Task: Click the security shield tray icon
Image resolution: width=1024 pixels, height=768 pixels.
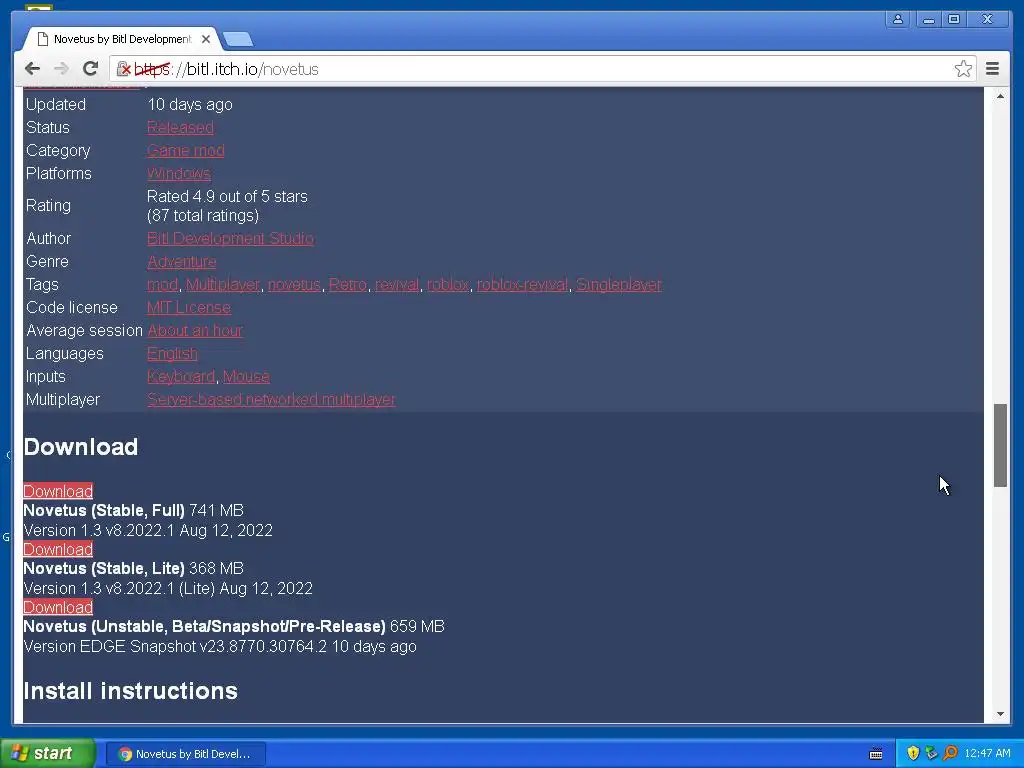Action: point(913,754)
